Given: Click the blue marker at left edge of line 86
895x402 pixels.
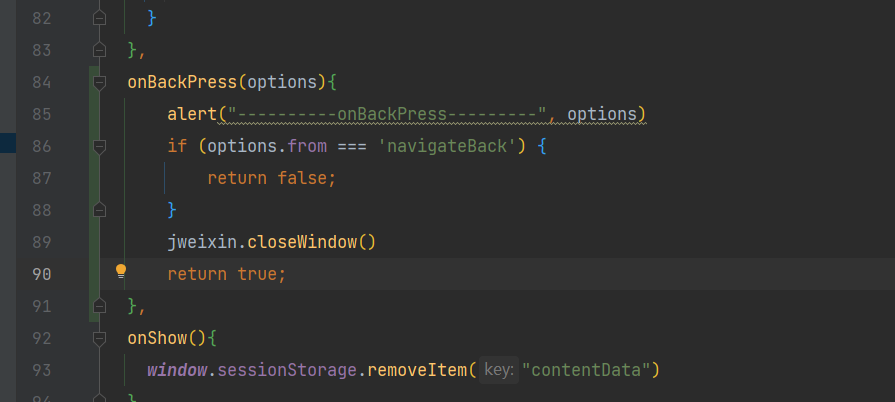Looking at the screenshot, I should tap(8, 143).
